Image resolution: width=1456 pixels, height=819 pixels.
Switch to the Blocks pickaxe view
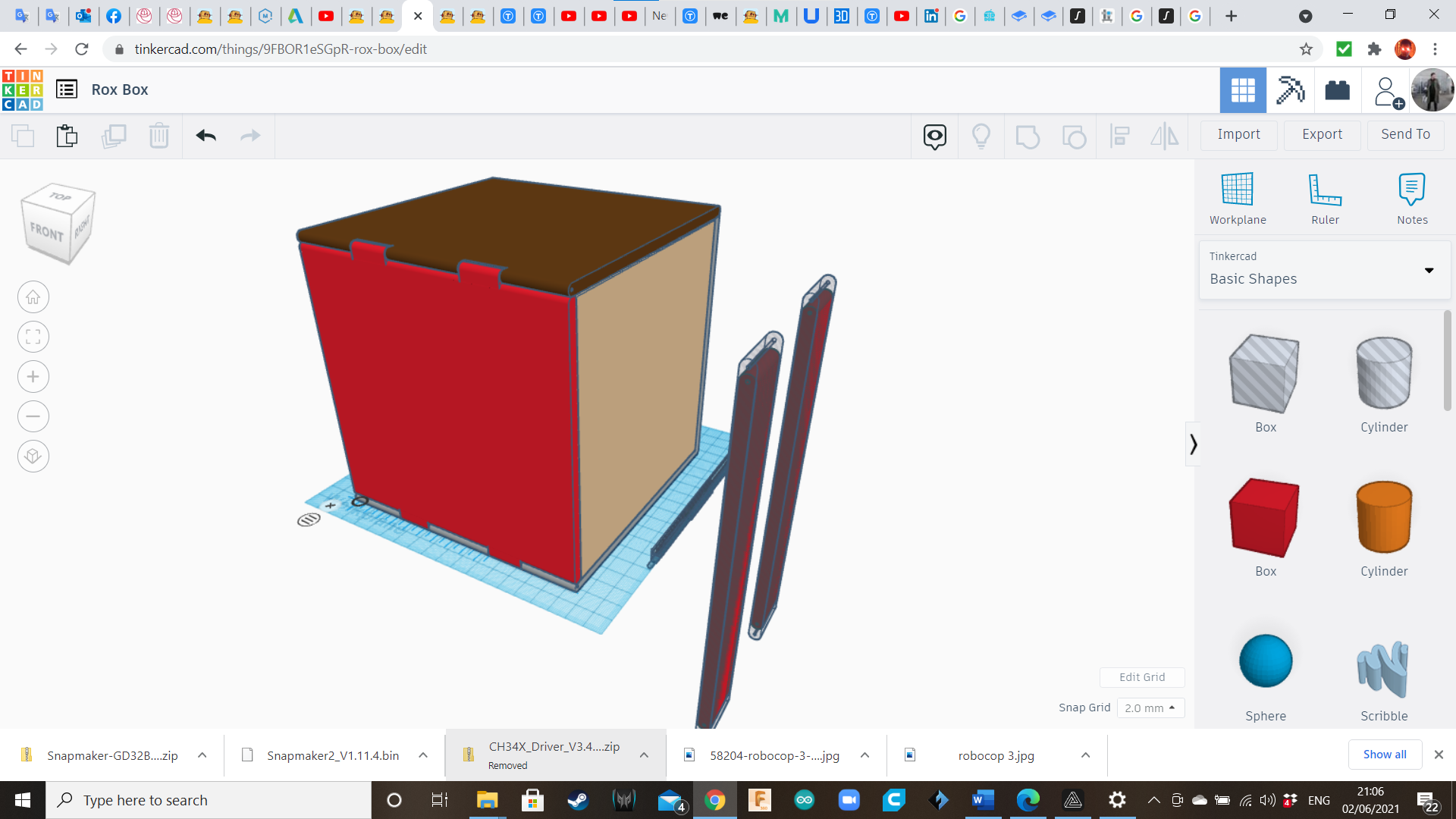1290,90
